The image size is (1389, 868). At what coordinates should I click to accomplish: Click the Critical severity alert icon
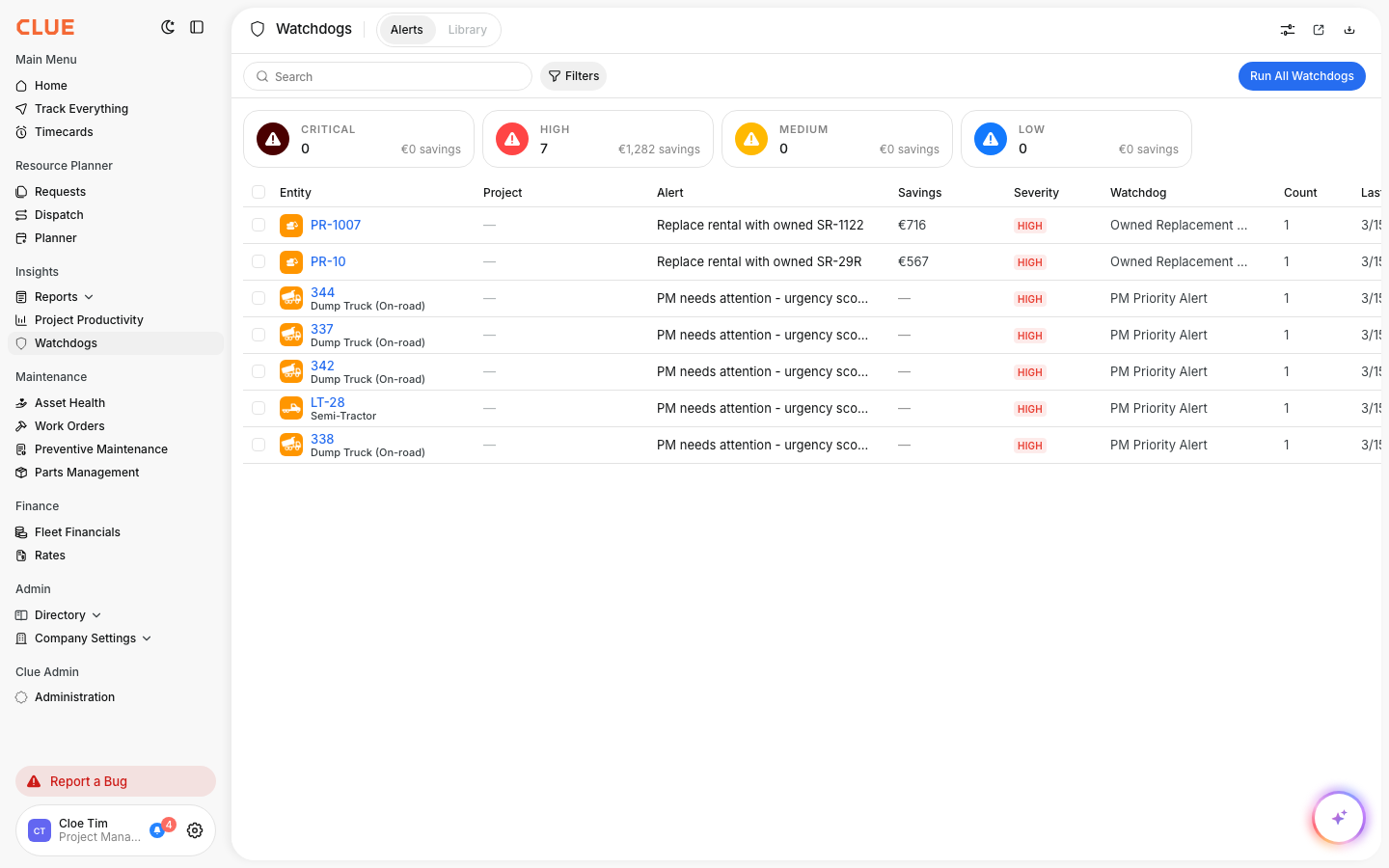273,139
